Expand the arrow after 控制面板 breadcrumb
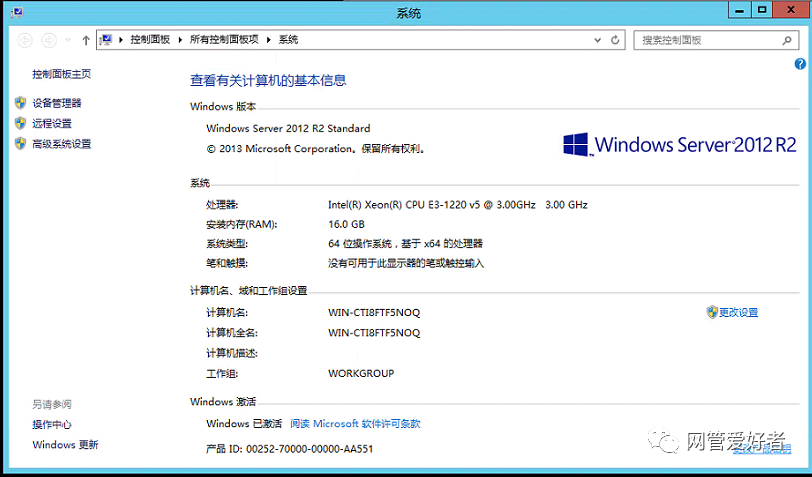 click(180, 40)
